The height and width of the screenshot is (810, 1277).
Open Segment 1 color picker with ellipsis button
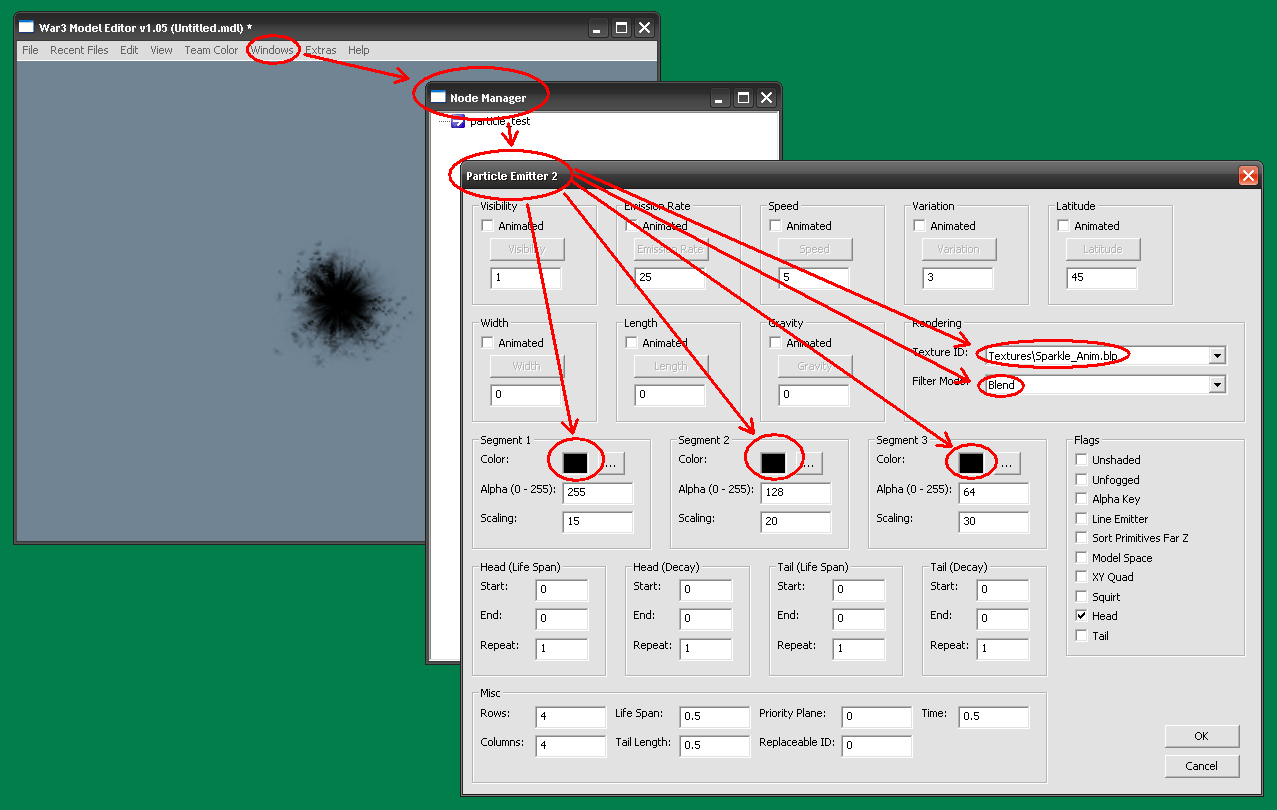pyautogui.click(x=611, y=463)
